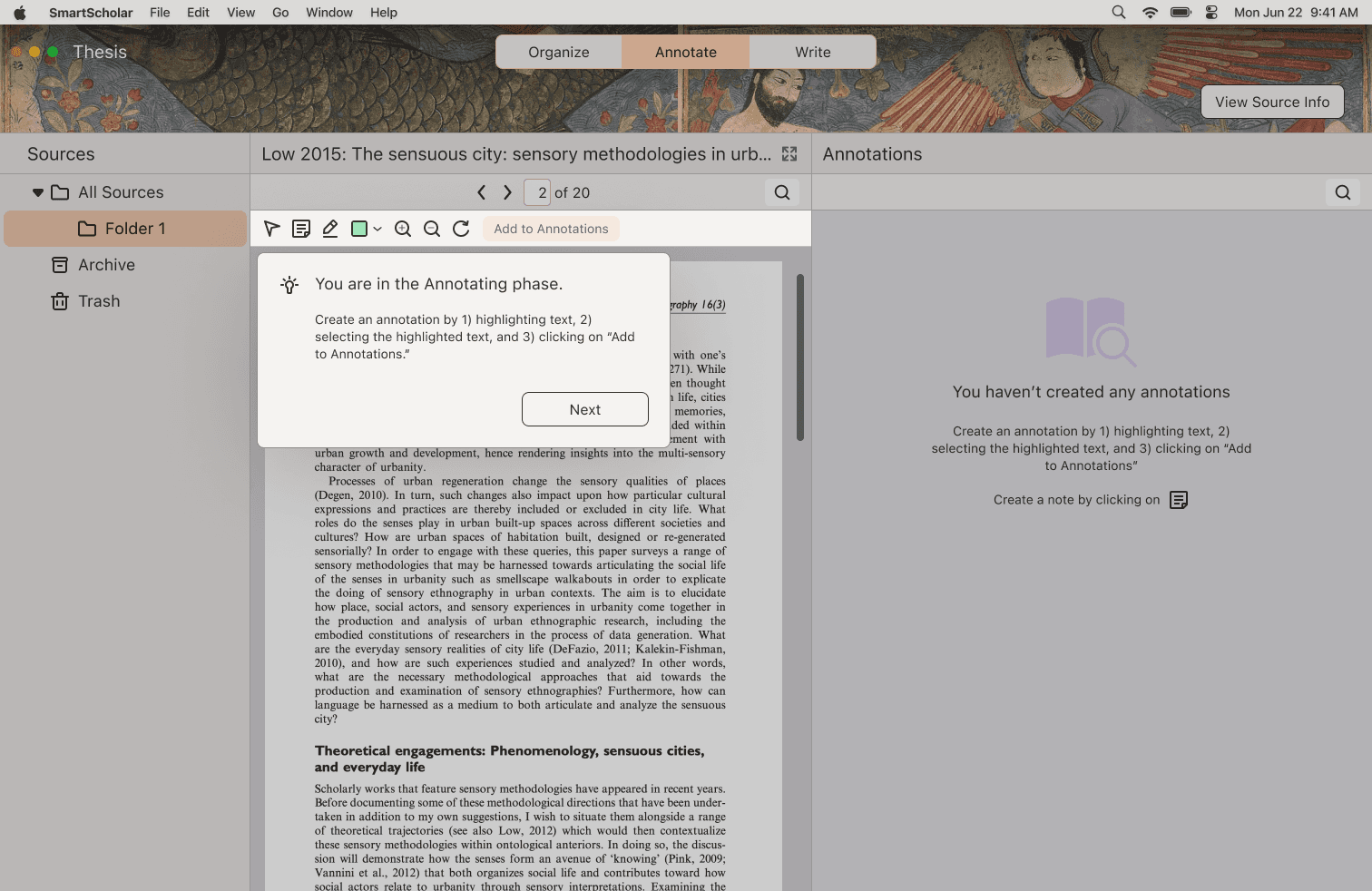Switch to the Write tab

point(813,52)
